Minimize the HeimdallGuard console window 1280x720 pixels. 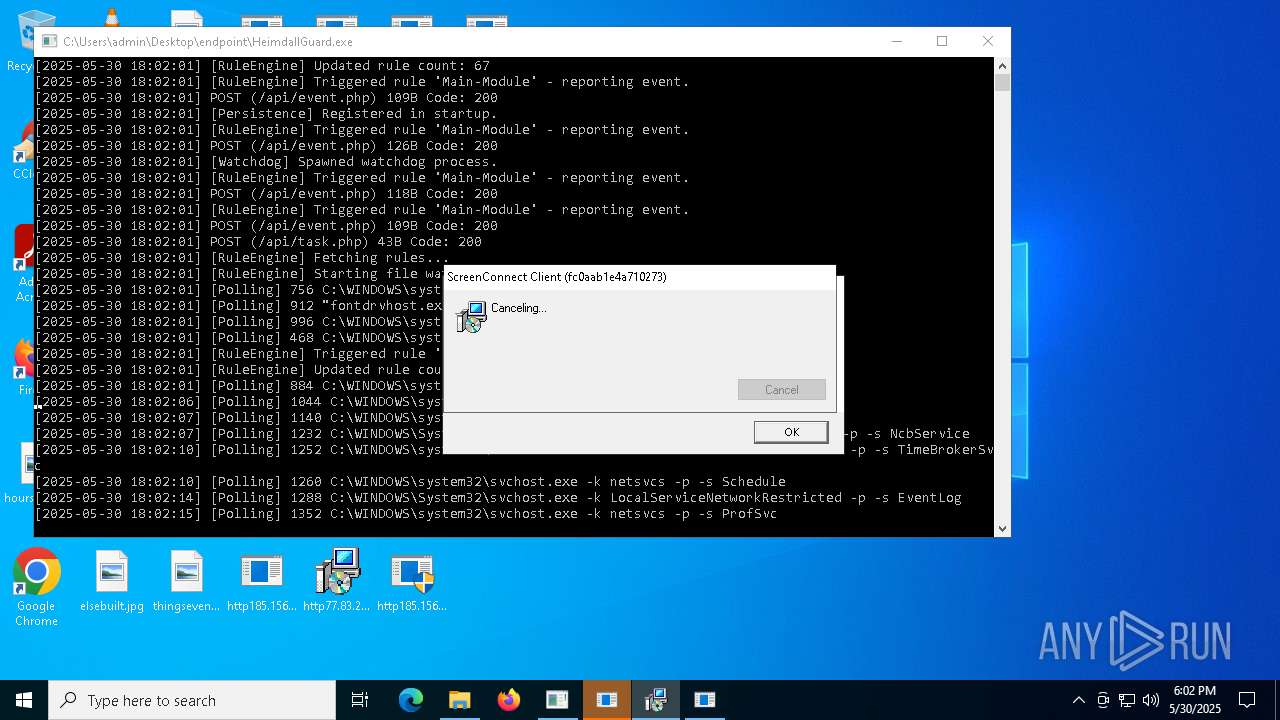(897, 41)
